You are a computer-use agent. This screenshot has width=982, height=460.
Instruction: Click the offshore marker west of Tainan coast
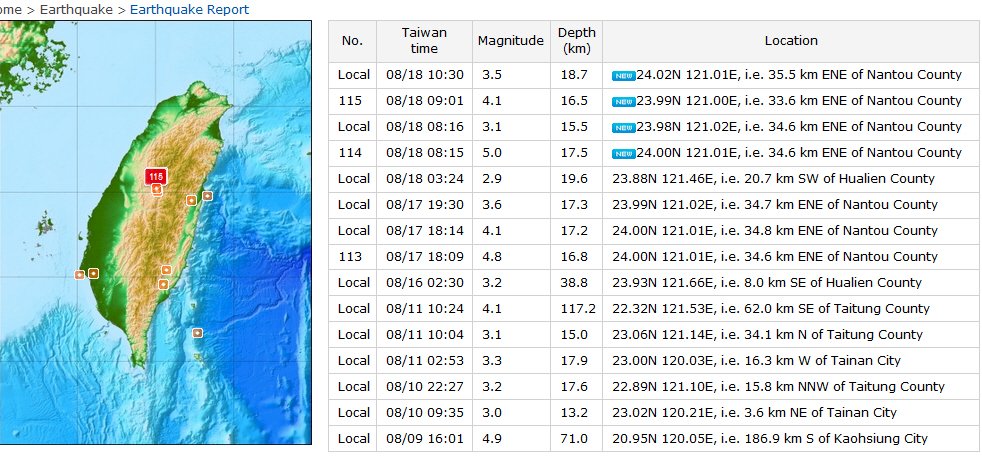[x=80, y=275]
